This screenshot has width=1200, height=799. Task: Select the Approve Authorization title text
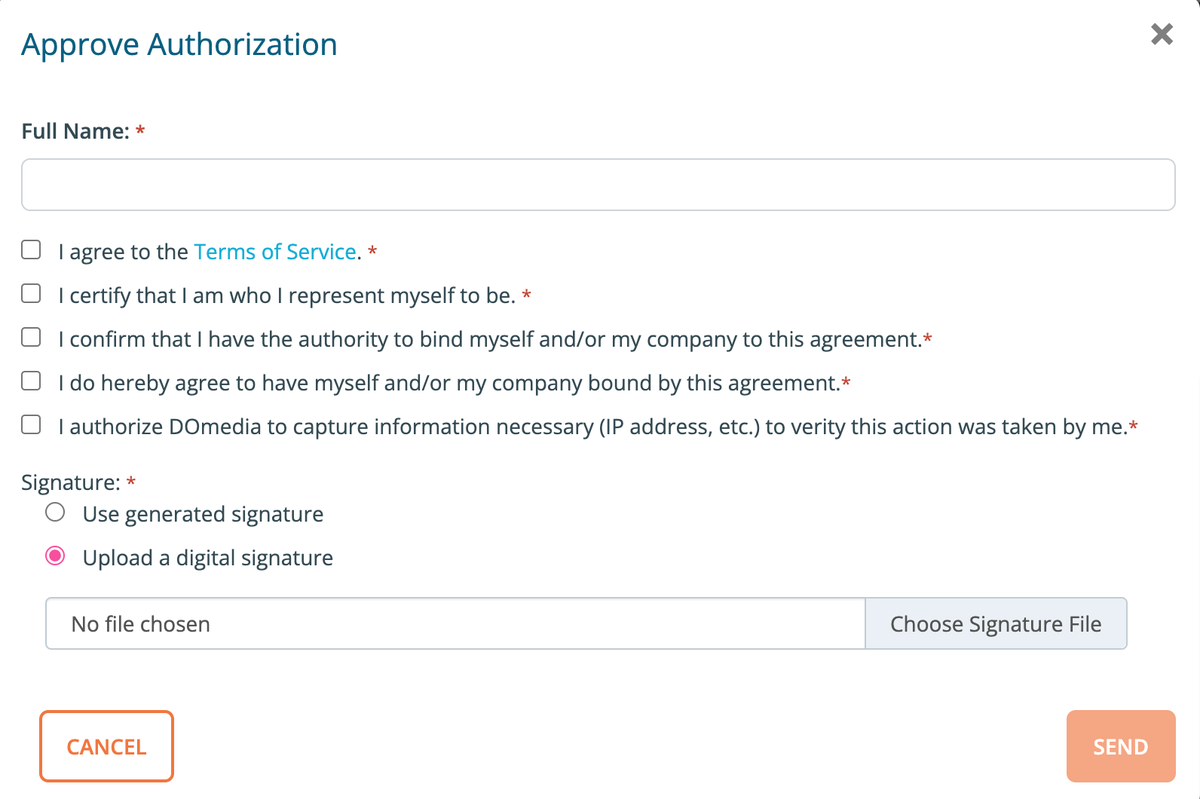[x=180, y=44]
